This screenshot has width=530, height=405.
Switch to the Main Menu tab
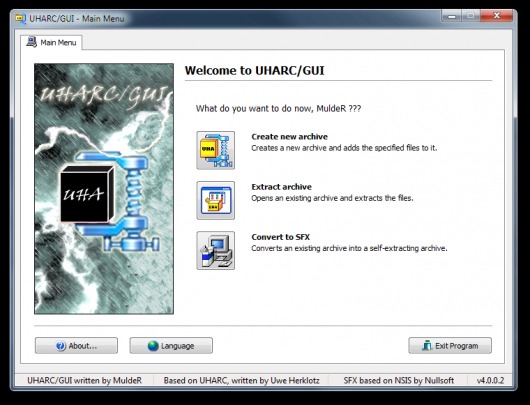(x=51, y=42)
